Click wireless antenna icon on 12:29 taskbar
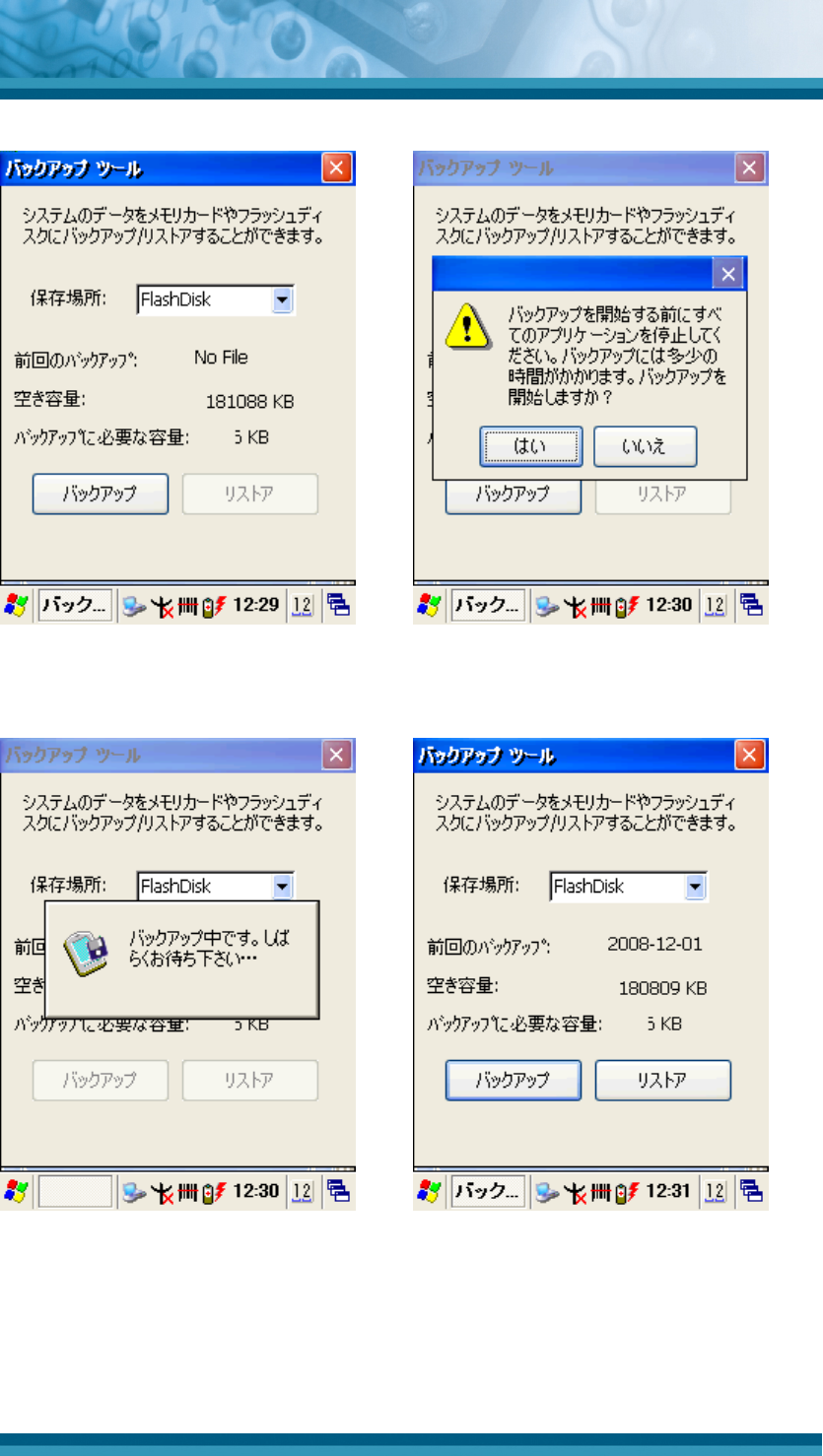Image resolution: width=823 pixels, height=1456 pixels. click(162, 607)
